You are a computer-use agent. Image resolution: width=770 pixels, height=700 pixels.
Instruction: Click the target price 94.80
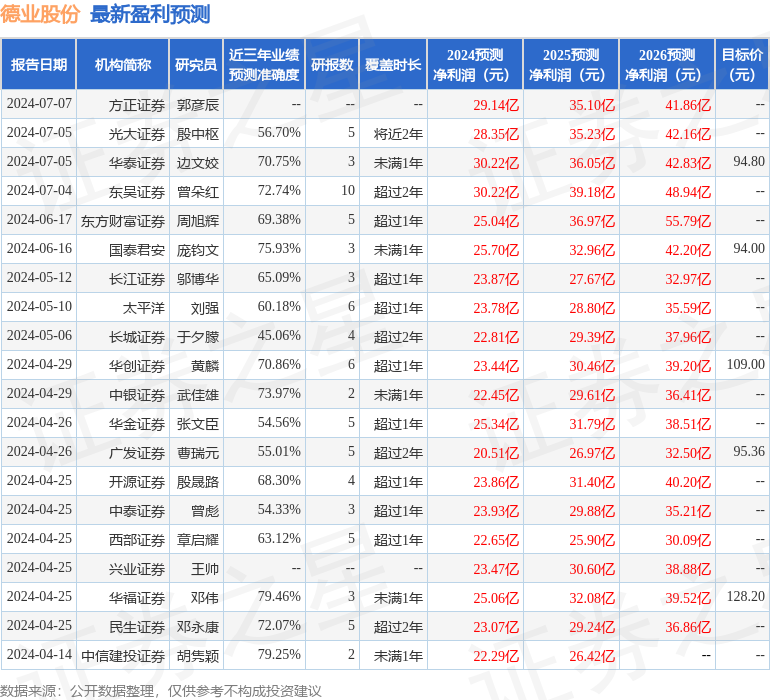pos(749,162)
